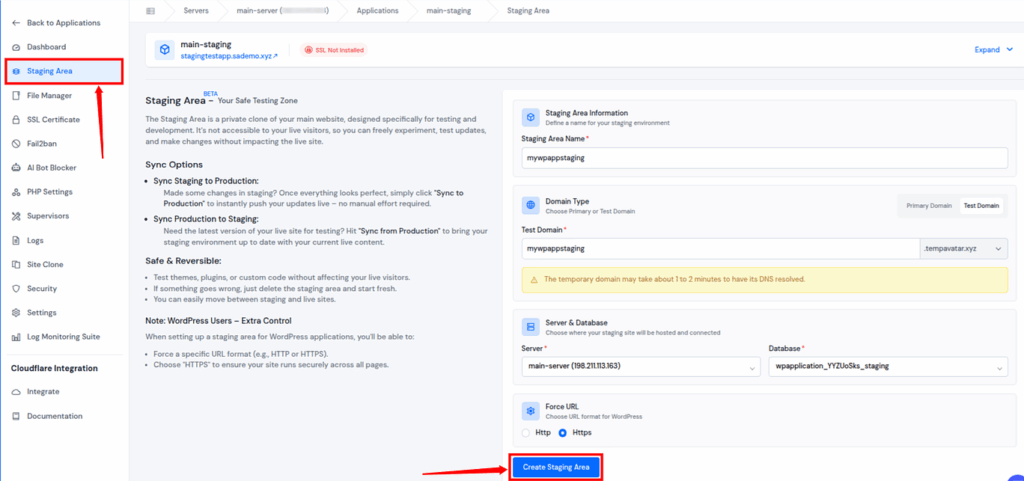1024x481 pixels.
Task: Open the Logs menu item
Action: [36, 240]
